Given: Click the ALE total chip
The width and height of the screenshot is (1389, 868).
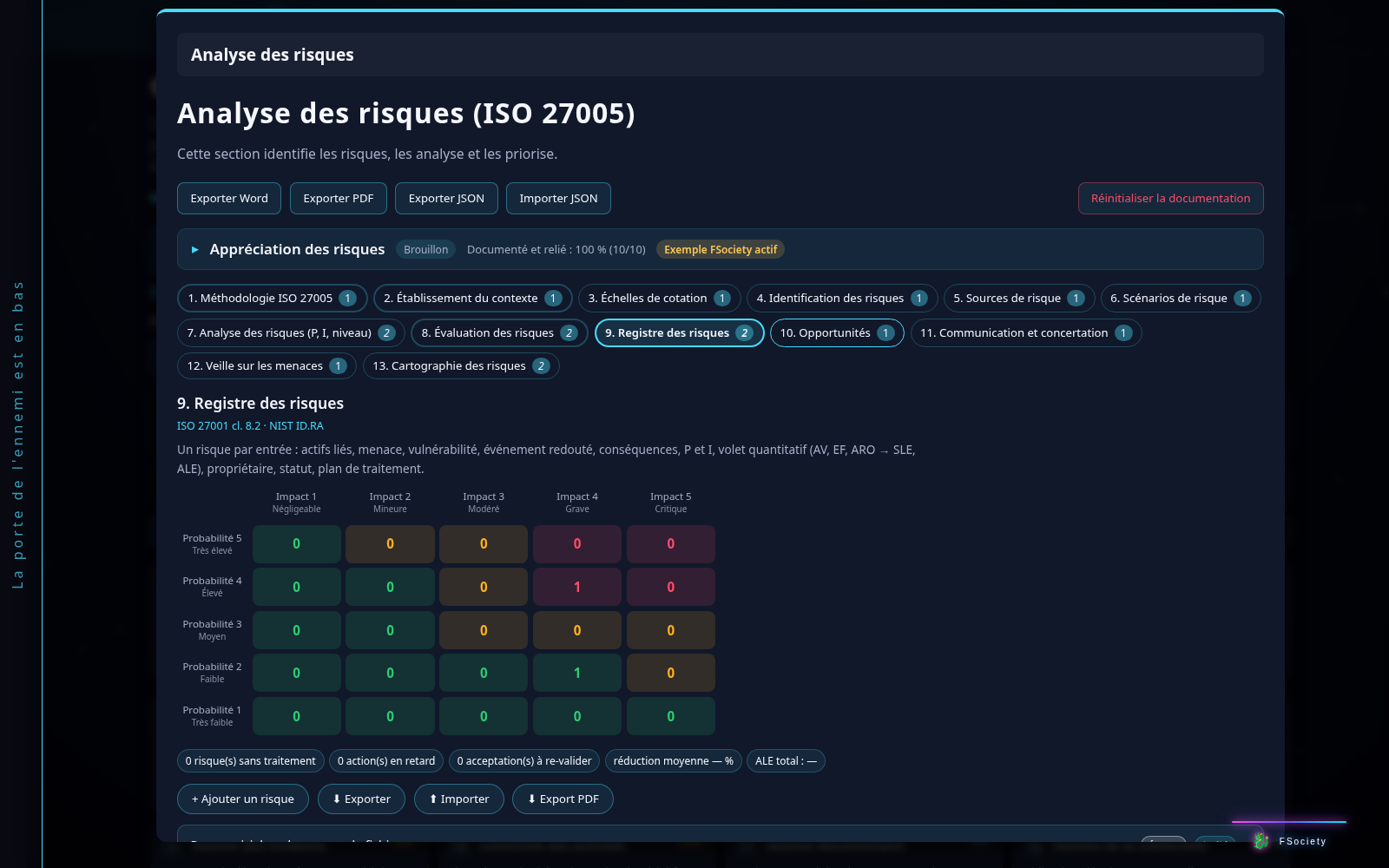Looking at the screenshot, I should (786, 761).
